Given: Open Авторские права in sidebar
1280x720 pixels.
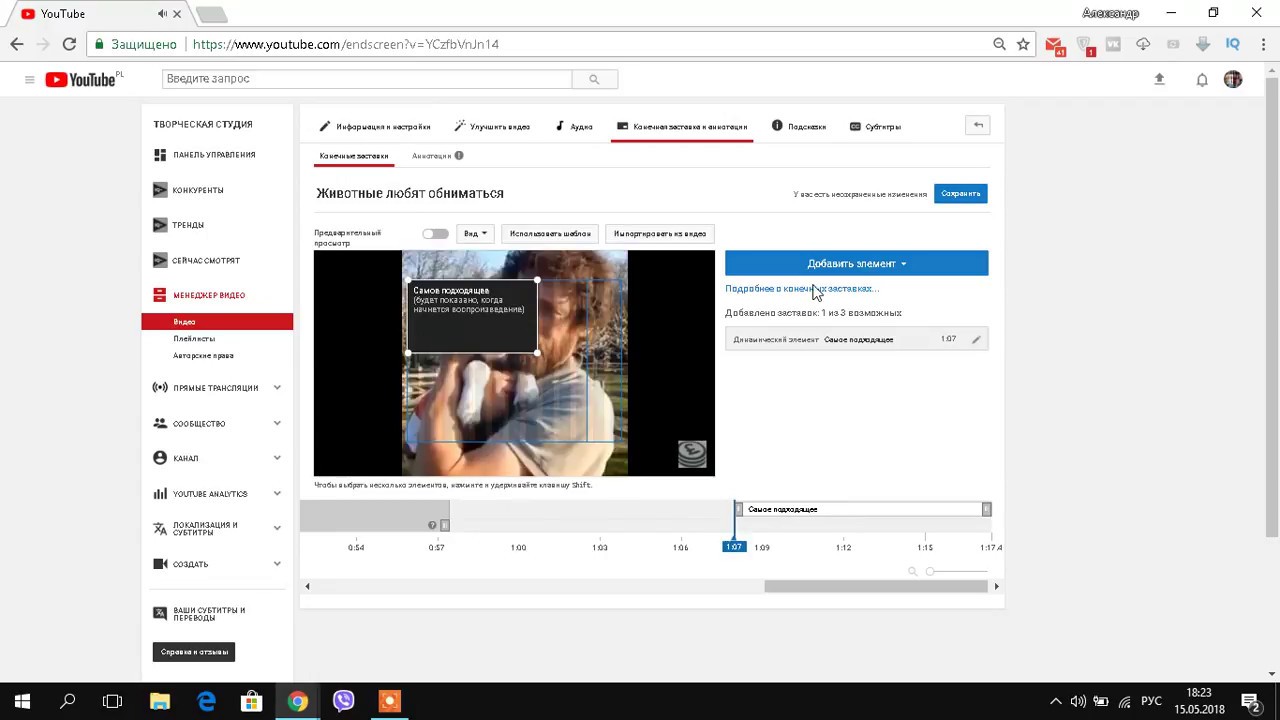Looking at the screenshot, I should click(x=203, y=356).
